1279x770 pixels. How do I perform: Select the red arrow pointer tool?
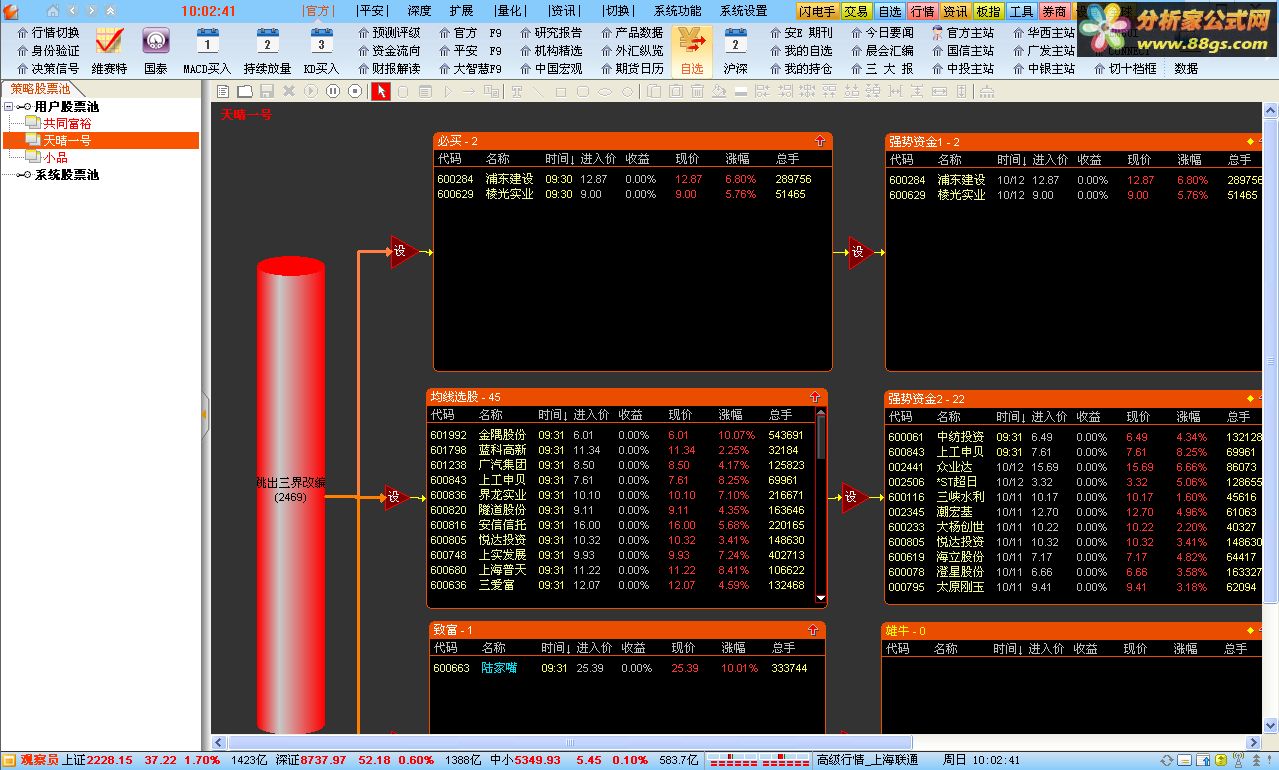click(x=381, y=91)
